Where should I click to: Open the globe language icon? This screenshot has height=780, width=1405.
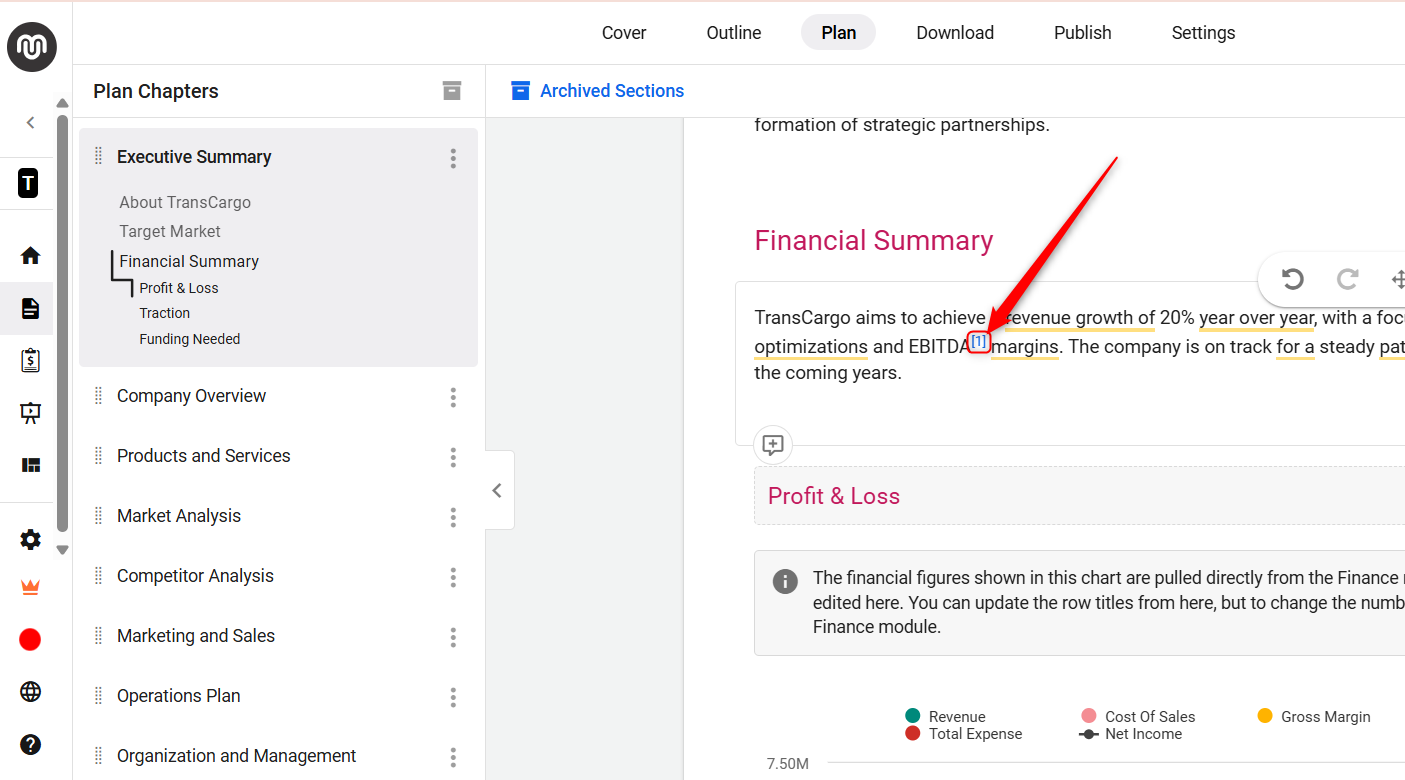30,691
